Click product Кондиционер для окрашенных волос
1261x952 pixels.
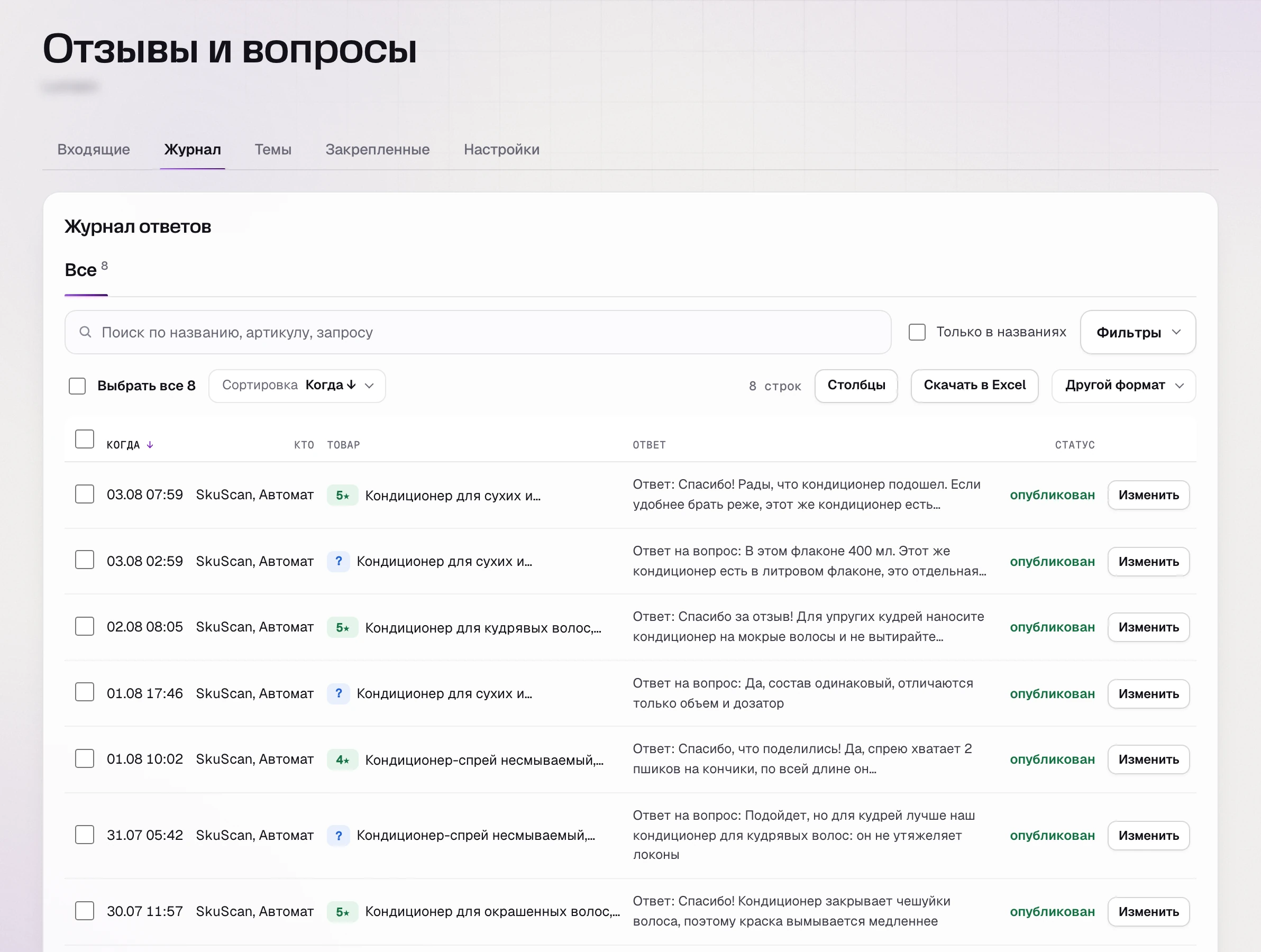tap(492, 911)
